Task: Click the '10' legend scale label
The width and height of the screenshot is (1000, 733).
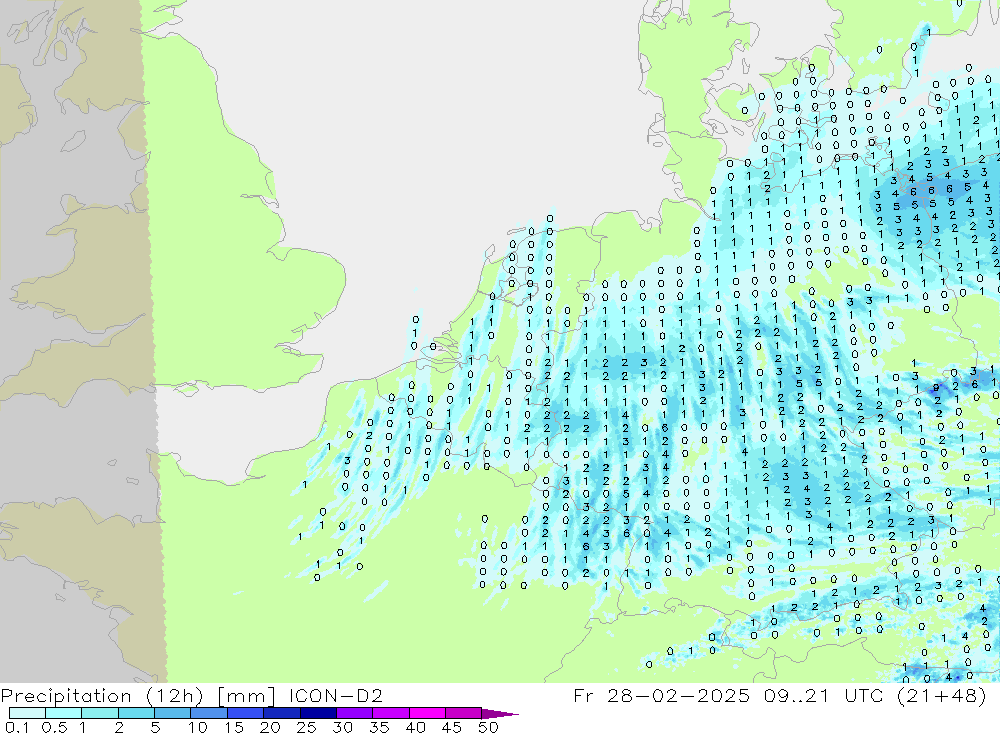Action: point(198,727)
